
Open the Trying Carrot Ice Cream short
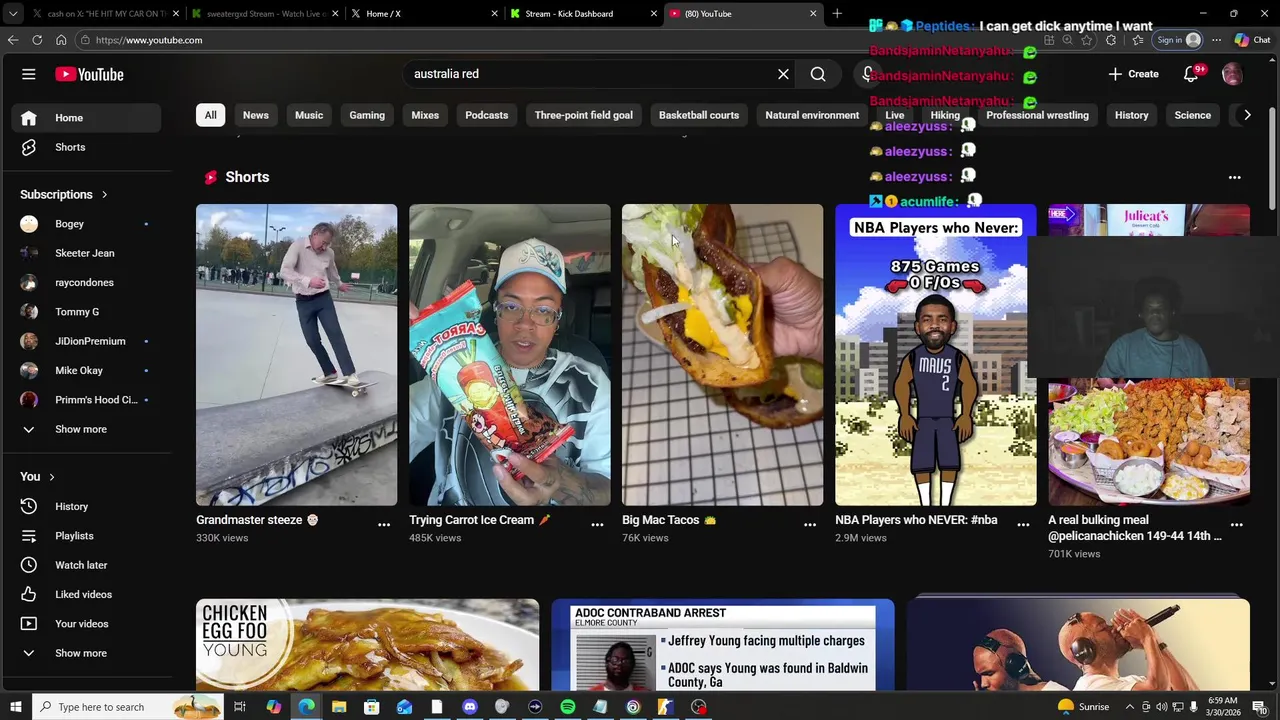tap(509, 354)
